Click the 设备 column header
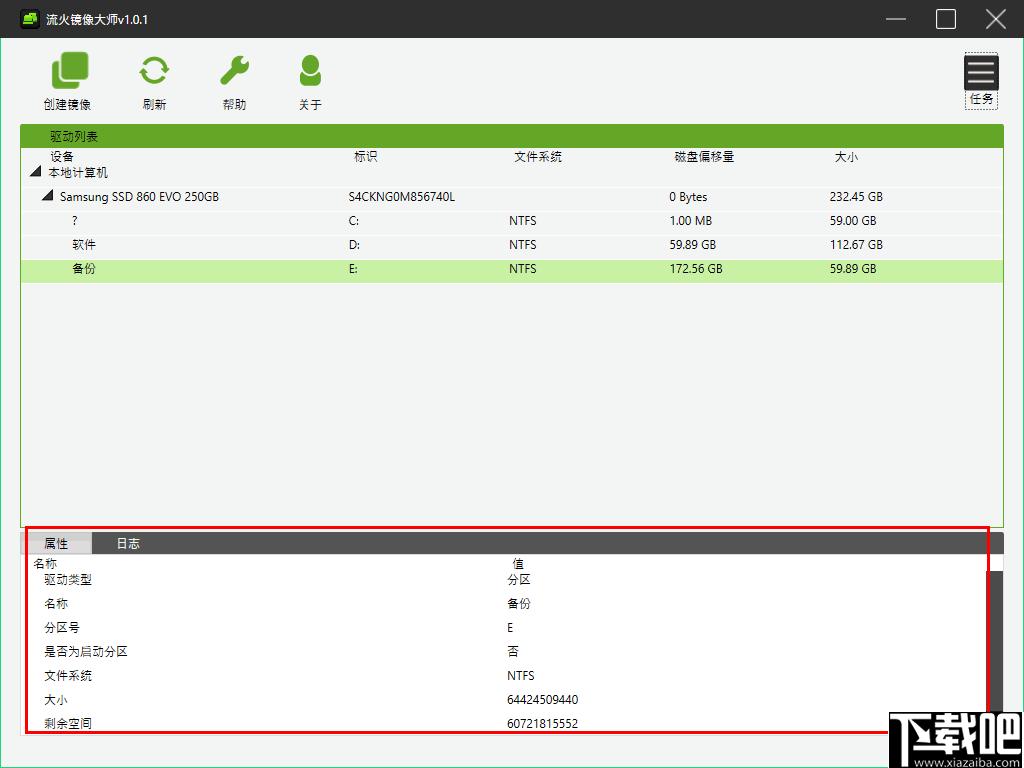 [62, 157]
